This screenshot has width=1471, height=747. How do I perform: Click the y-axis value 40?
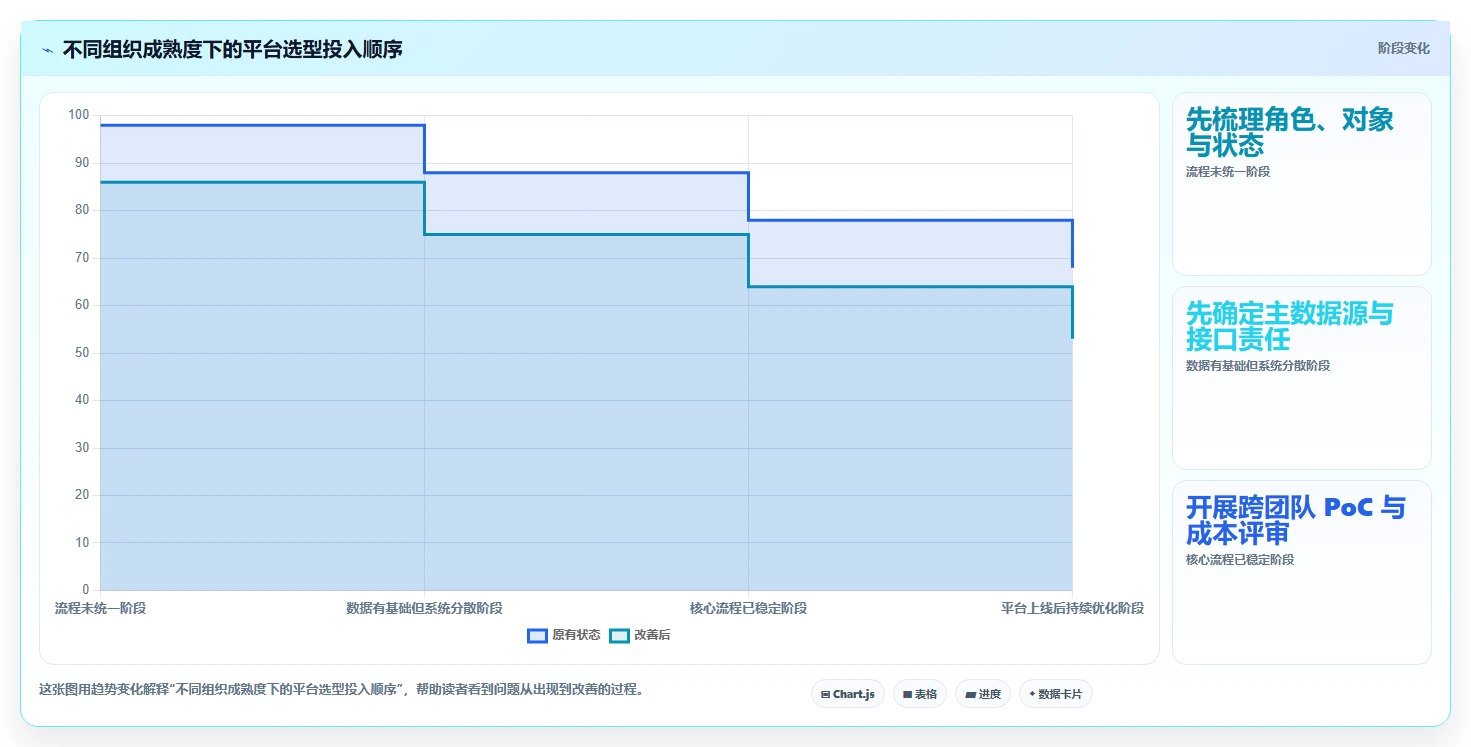point(82,400)
